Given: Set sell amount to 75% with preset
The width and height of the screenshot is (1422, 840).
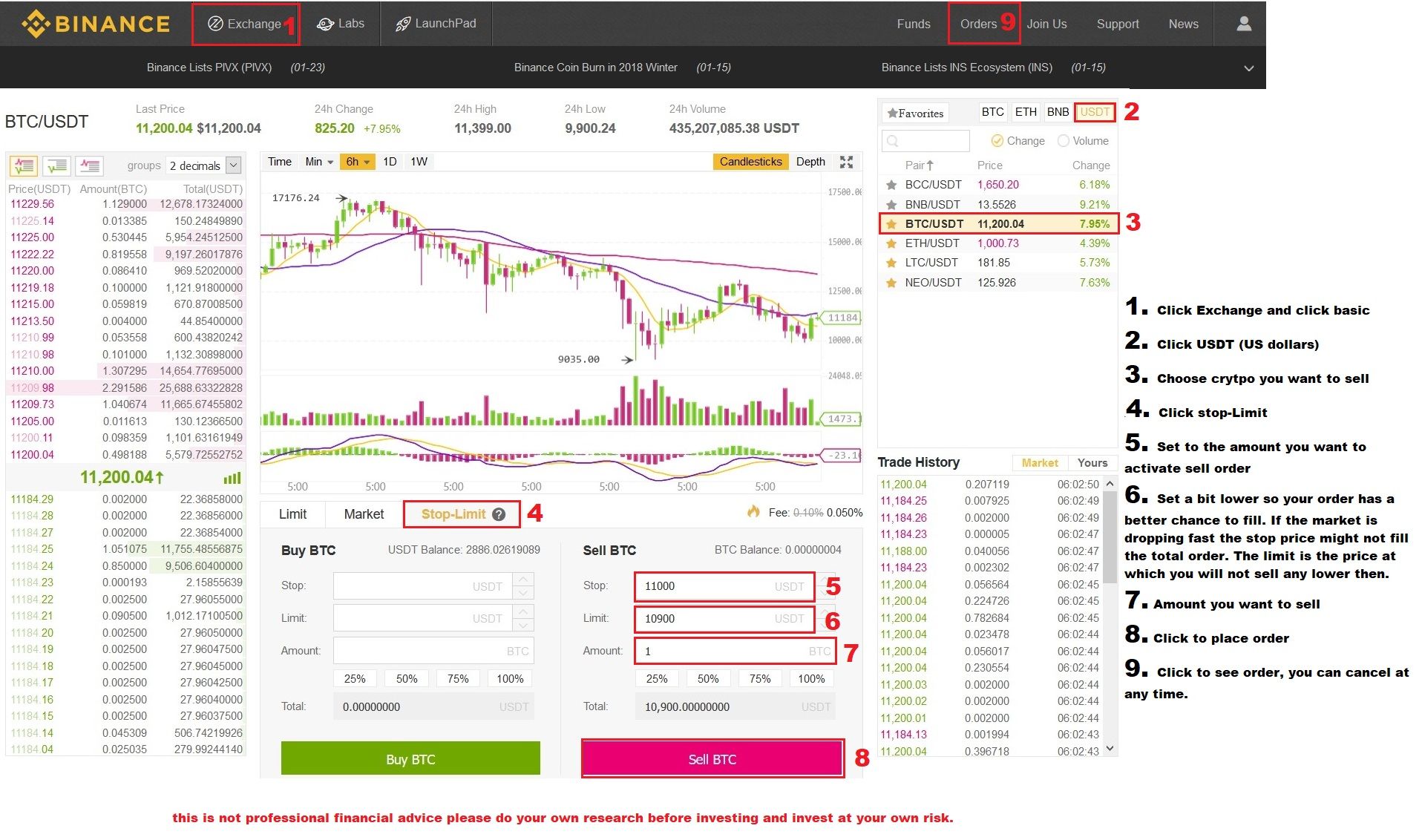Looking at the screenshot, I should tap(759, 677).
